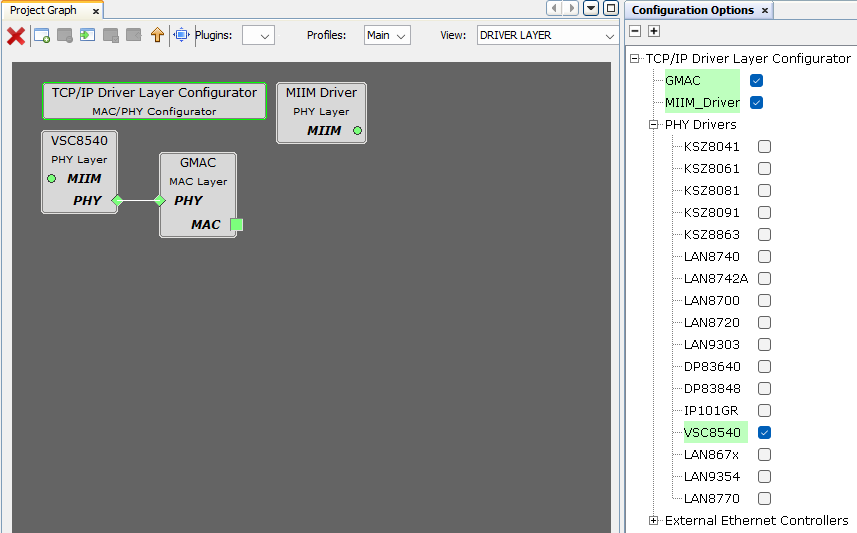Click the scroll tabs right arrow
The image size is (857, 533).
click(571, 8)
